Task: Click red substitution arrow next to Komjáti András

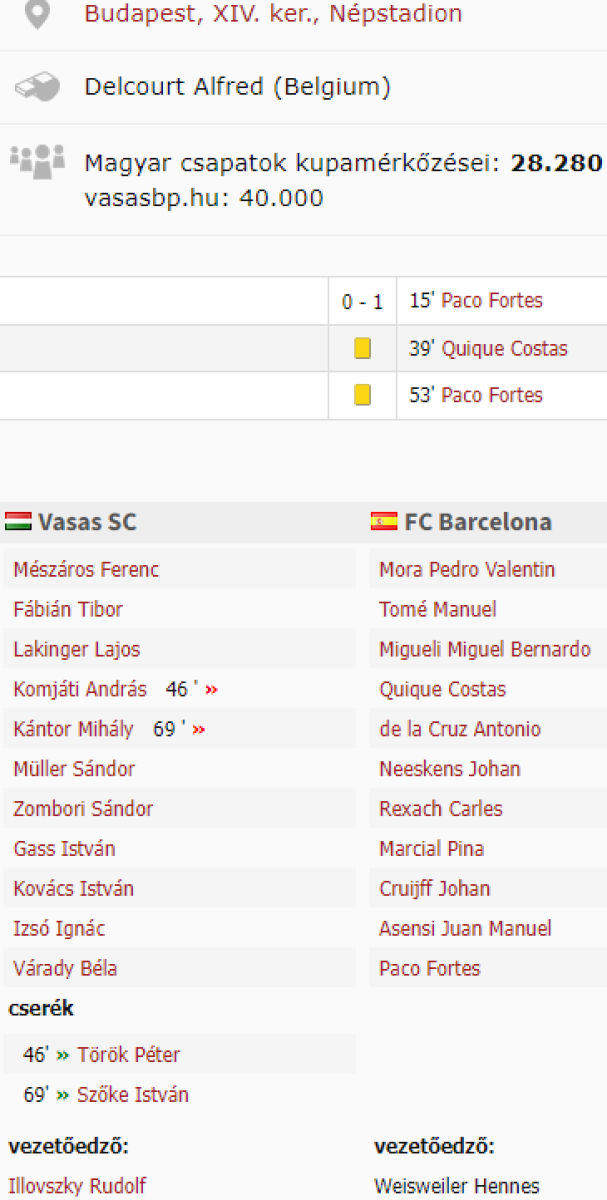Action: 211,690
